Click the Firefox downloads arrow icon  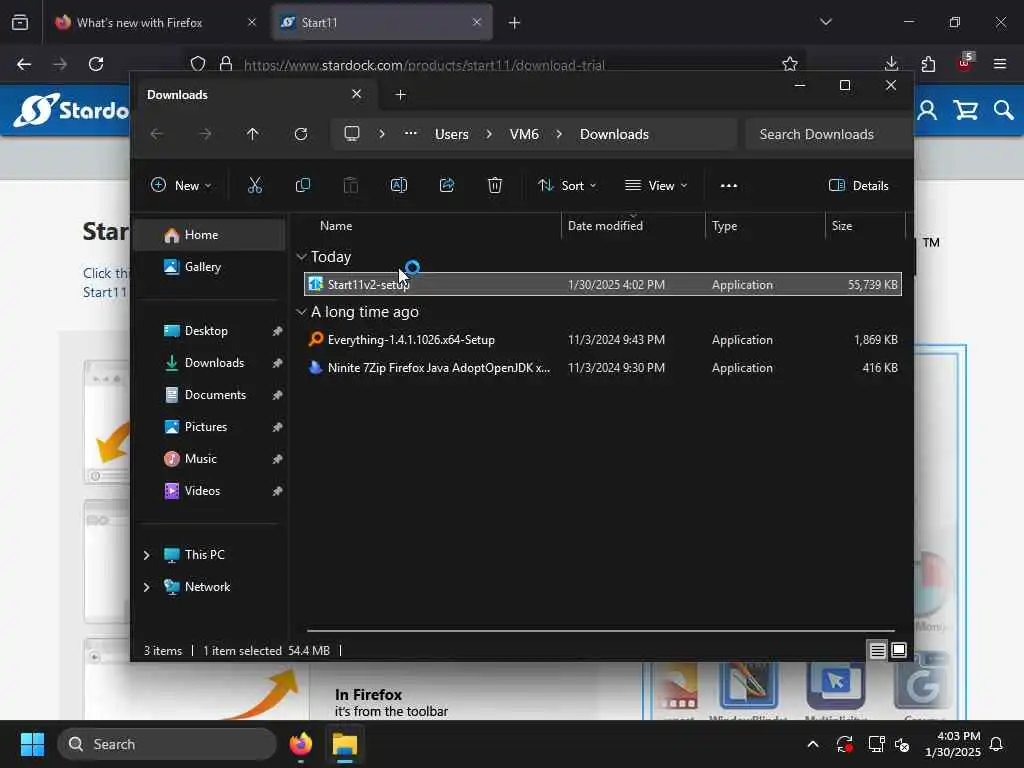point(891,64)
